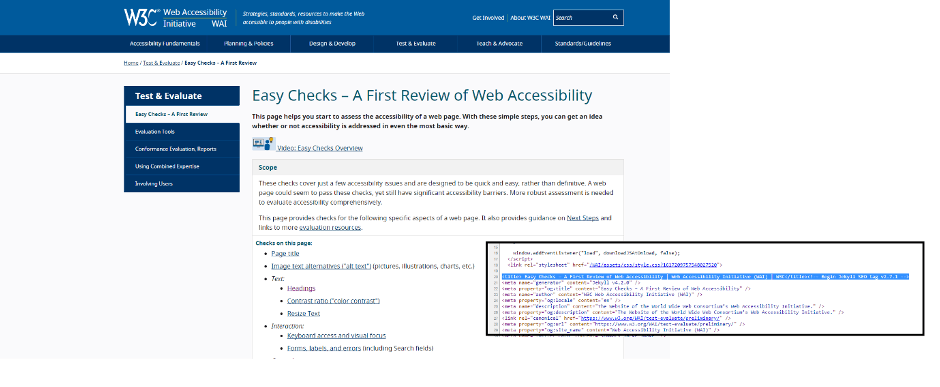Click the Easy Checks main page heading
The height and width of the screenshot is (387, 940).
pos(422,95)
